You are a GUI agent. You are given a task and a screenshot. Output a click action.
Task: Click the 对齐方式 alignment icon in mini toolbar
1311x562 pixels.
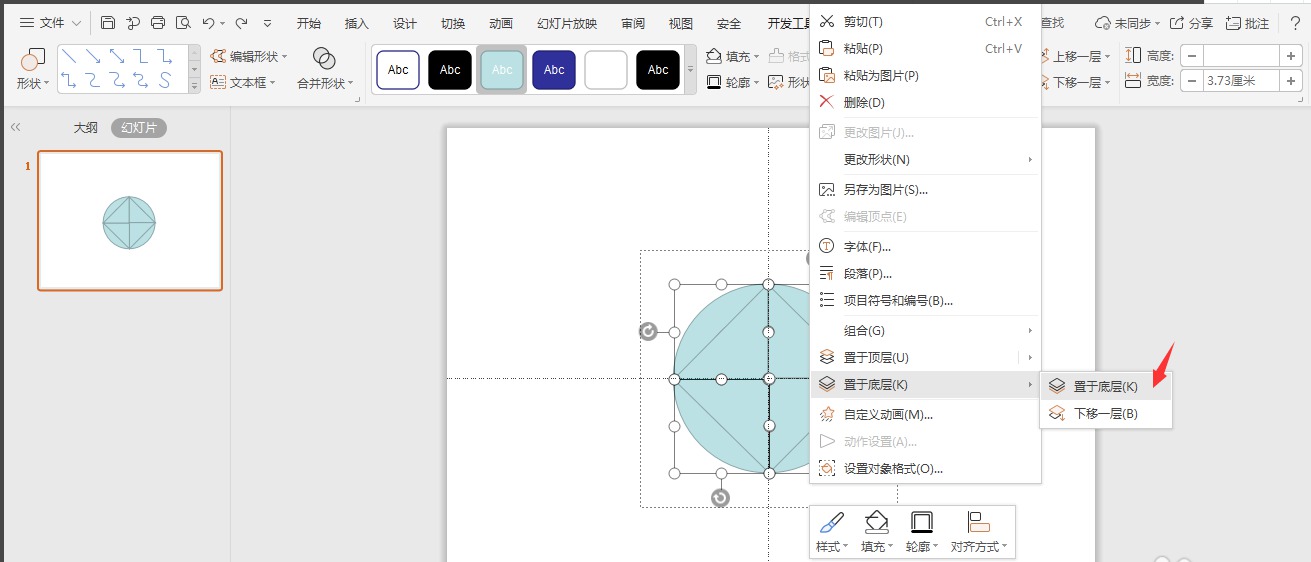978,522
